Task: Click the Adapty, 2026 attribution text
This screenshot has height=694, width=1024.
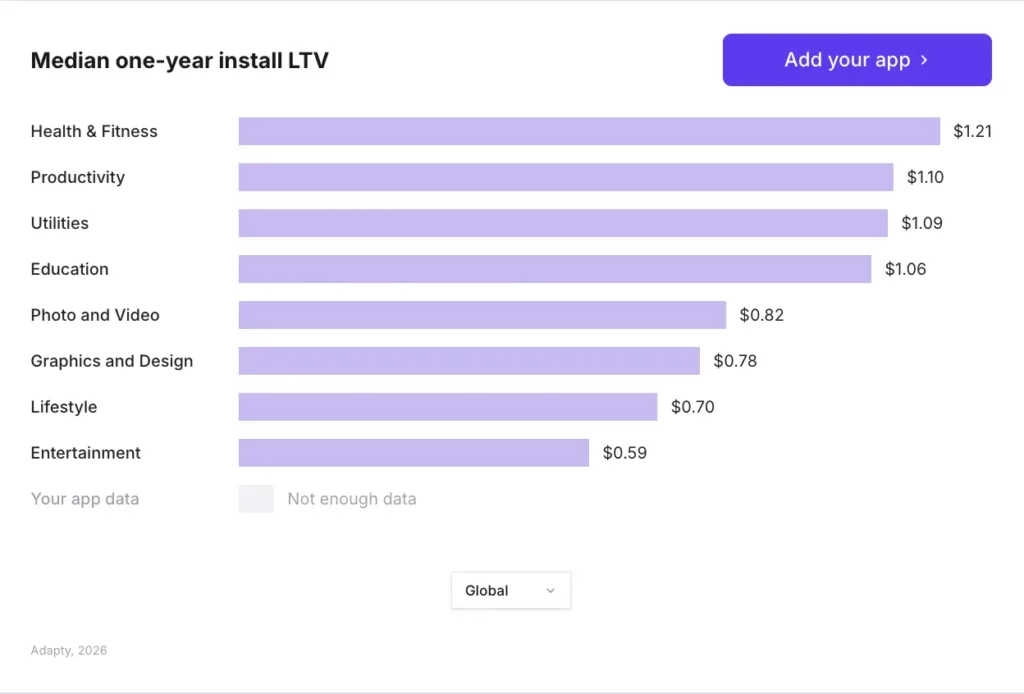Action: pos(68,650)
